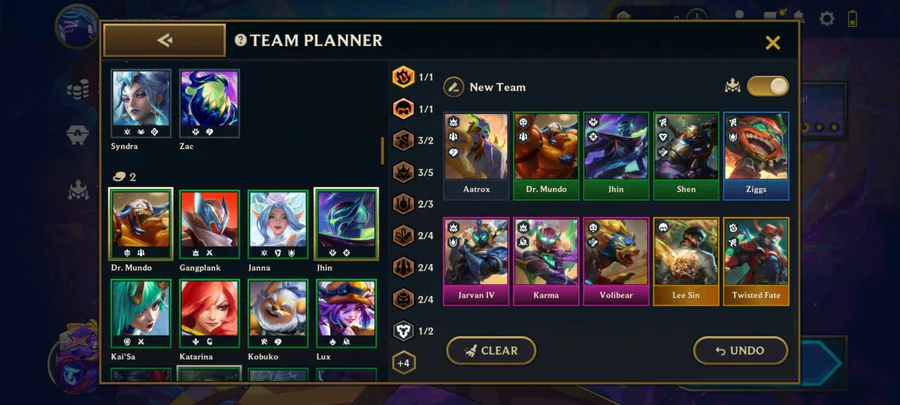Close the Team Planner with the X

pyautogui.click(x=773, y=42)
